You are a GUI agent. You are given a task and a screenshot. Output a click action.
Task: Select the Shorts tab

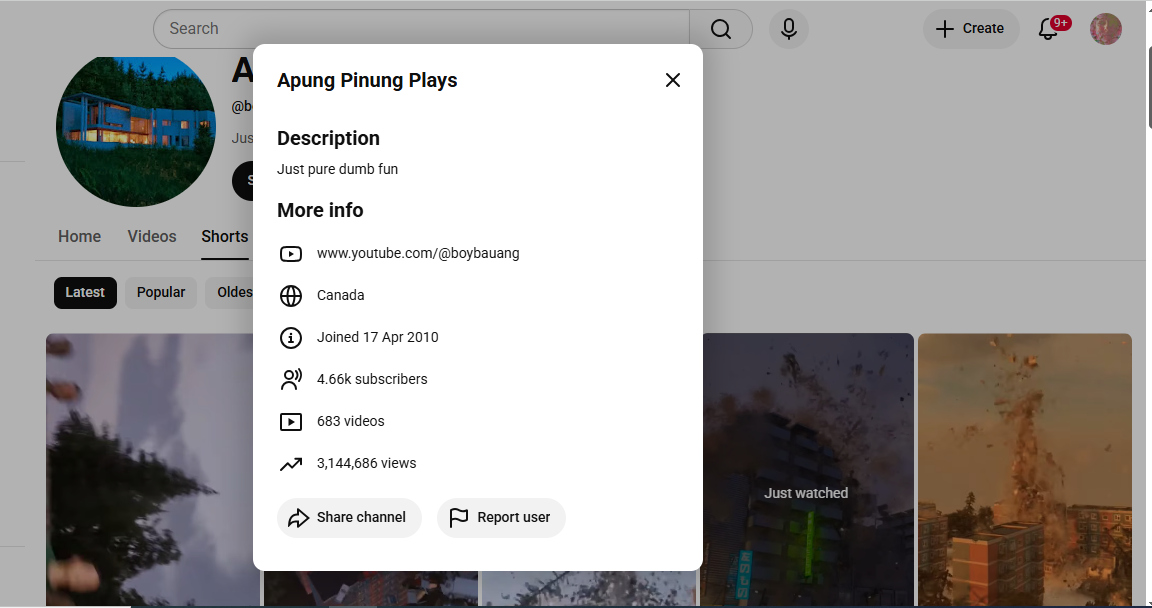click(225, 236)
